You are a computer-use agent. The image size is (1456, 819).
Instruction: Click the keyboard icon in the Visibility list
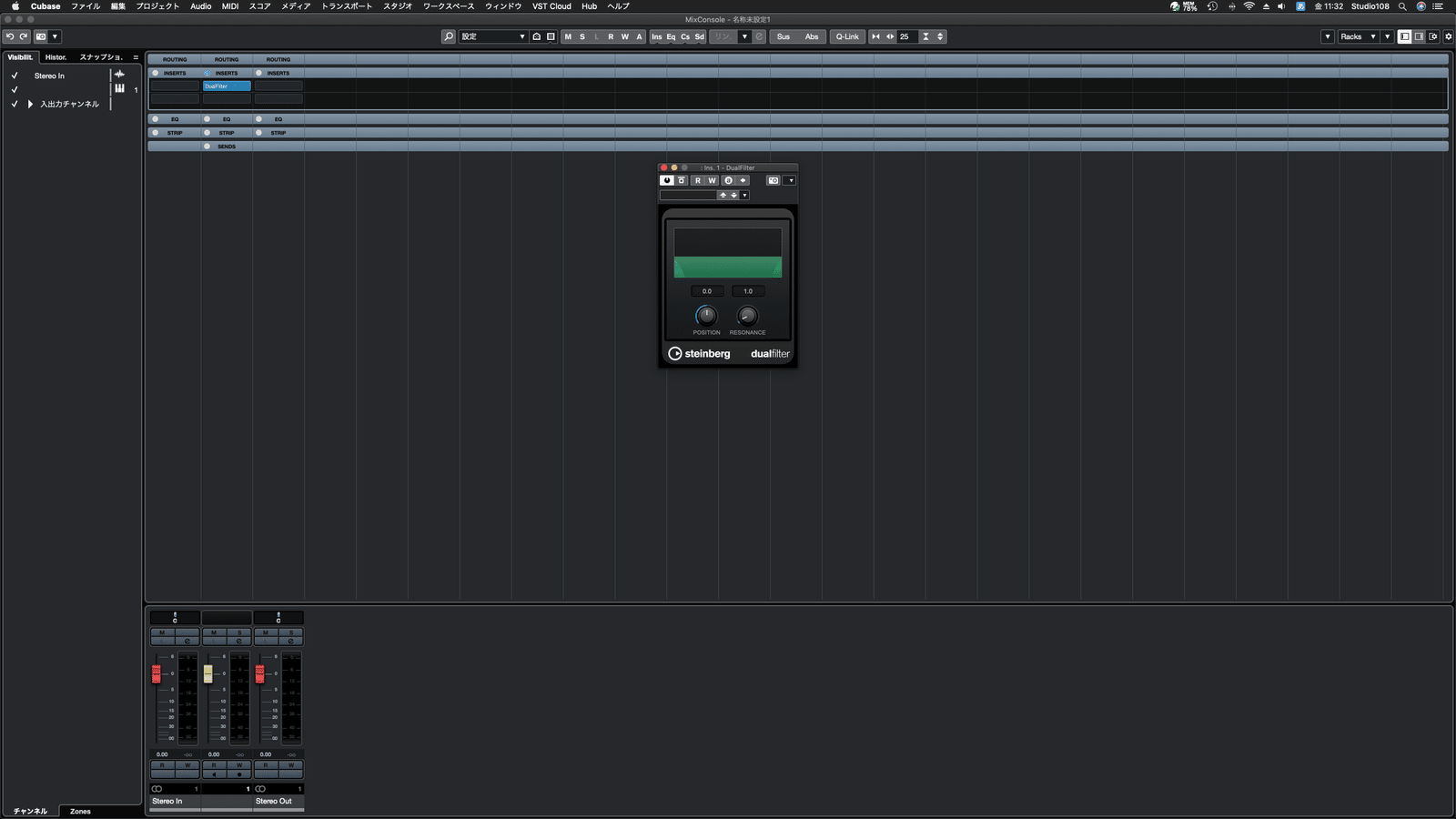119,88
